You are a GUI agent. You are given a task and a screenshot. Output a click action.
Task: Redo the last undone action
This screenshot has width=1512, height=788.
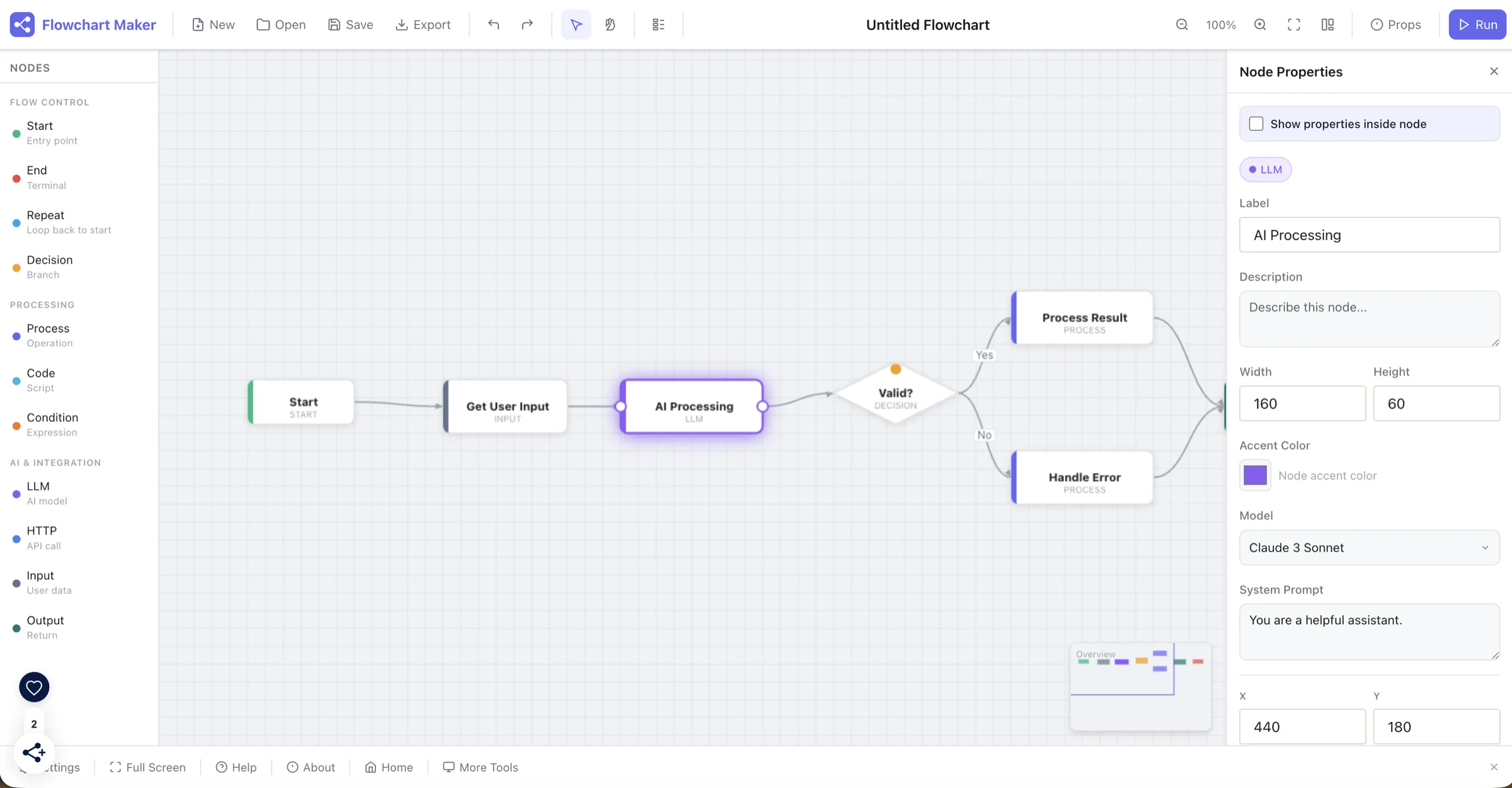(527, 25)
